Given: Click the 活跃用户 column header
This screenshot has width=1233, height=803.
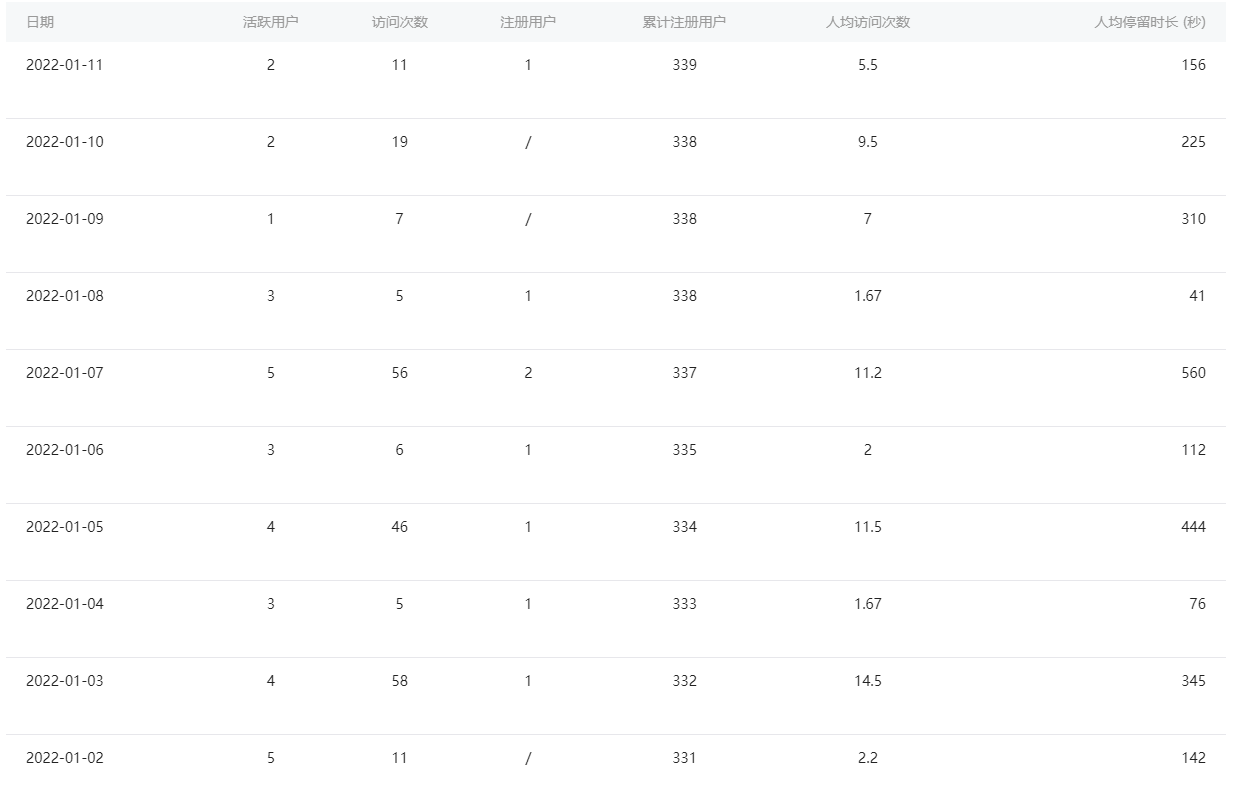Looking at the screenshot, I should coord(270,22).
